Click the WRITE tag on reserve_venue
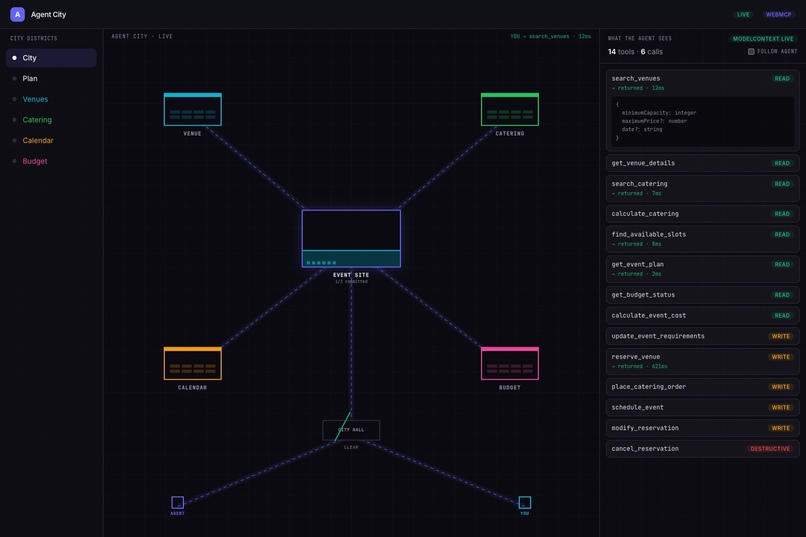806x537 pixels. 780,357
